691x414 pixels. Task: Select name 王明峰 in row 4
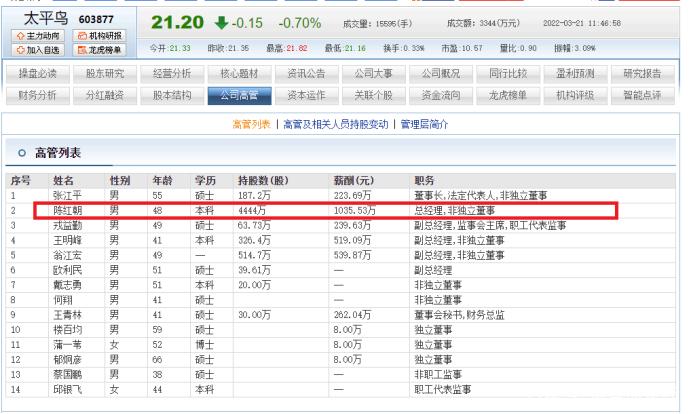coord(67,240)
